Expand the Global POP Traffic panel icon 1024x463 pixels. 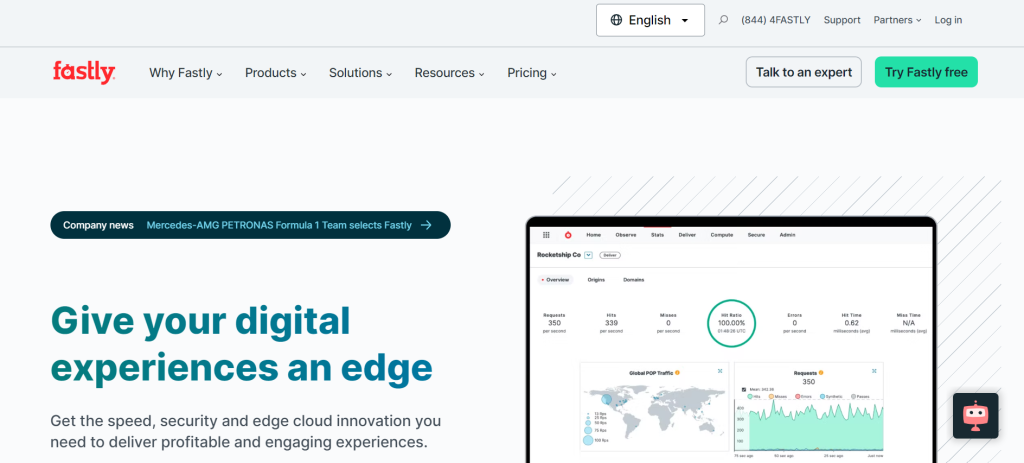720,371
